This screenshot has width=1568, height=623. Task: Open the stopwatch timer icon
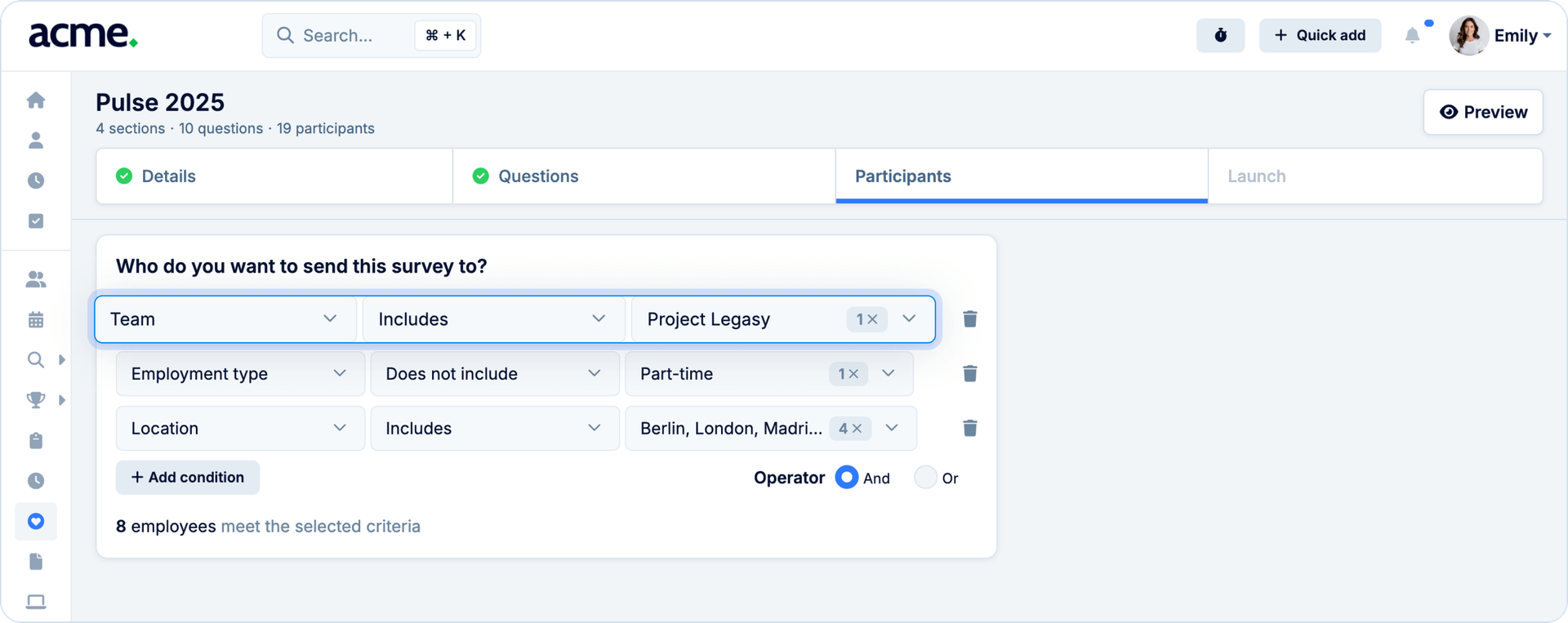(1220, 35)
